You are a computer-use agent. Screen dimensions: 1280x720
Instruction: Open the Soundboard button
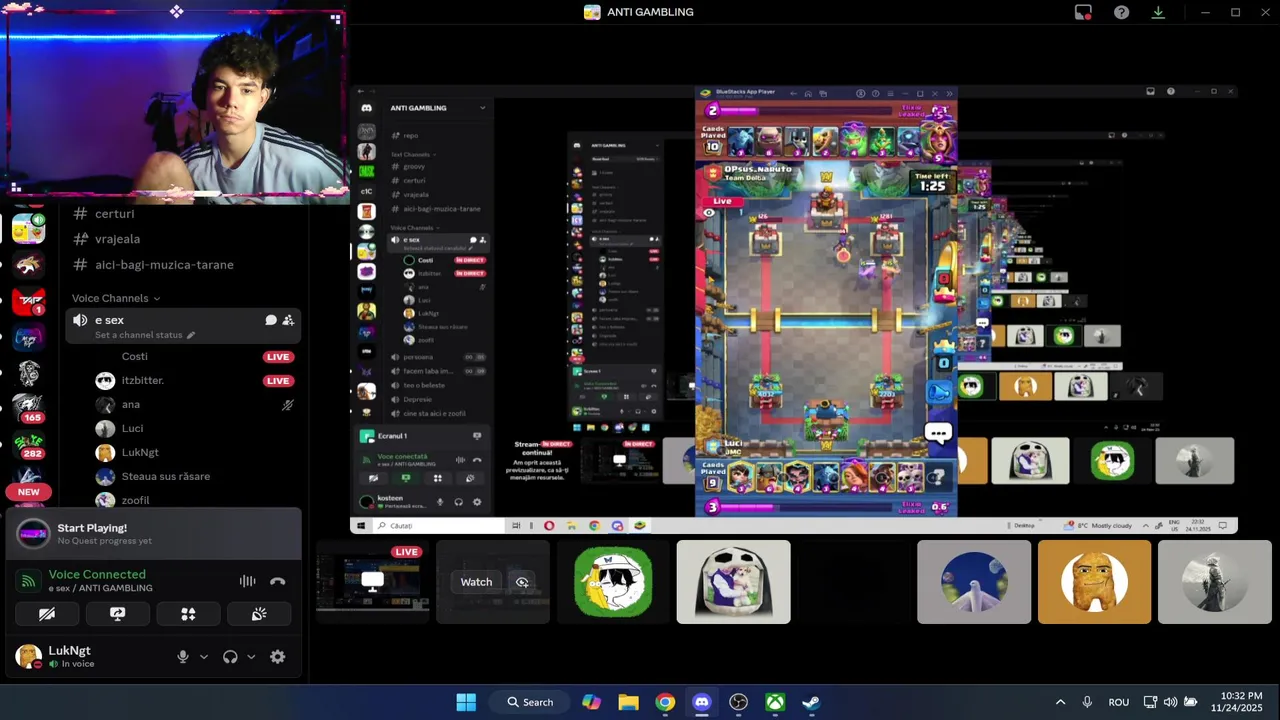[x=259, y=614]
